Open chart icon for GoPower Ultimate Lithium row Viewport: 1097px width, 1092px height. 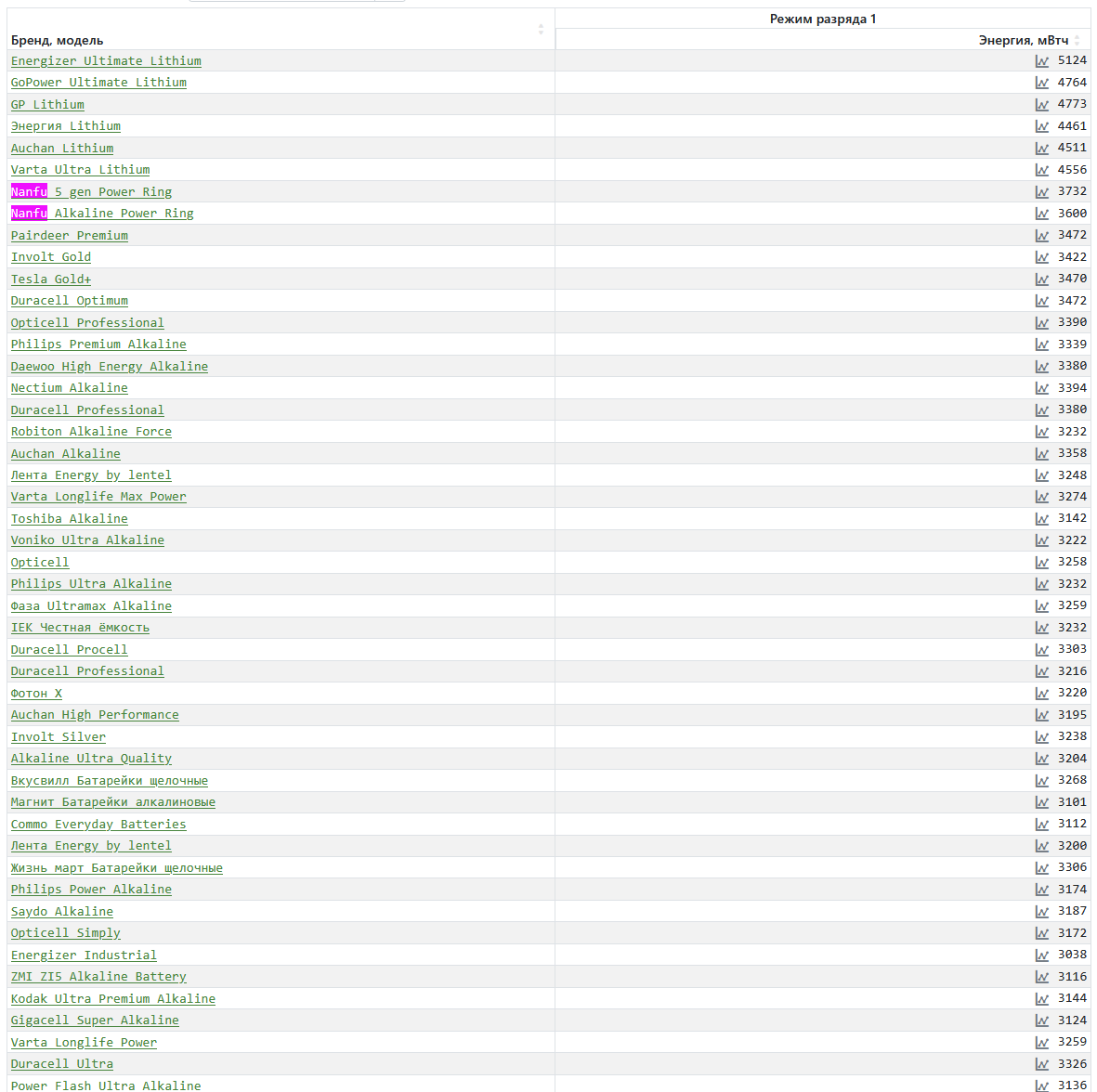click(x=1041, y=83)
